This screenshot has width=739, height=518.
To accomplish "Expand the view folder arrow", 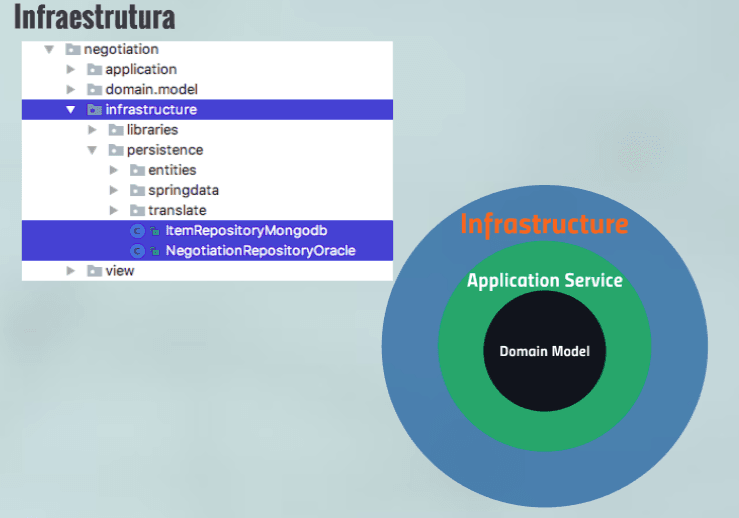I will coord(71,271).
